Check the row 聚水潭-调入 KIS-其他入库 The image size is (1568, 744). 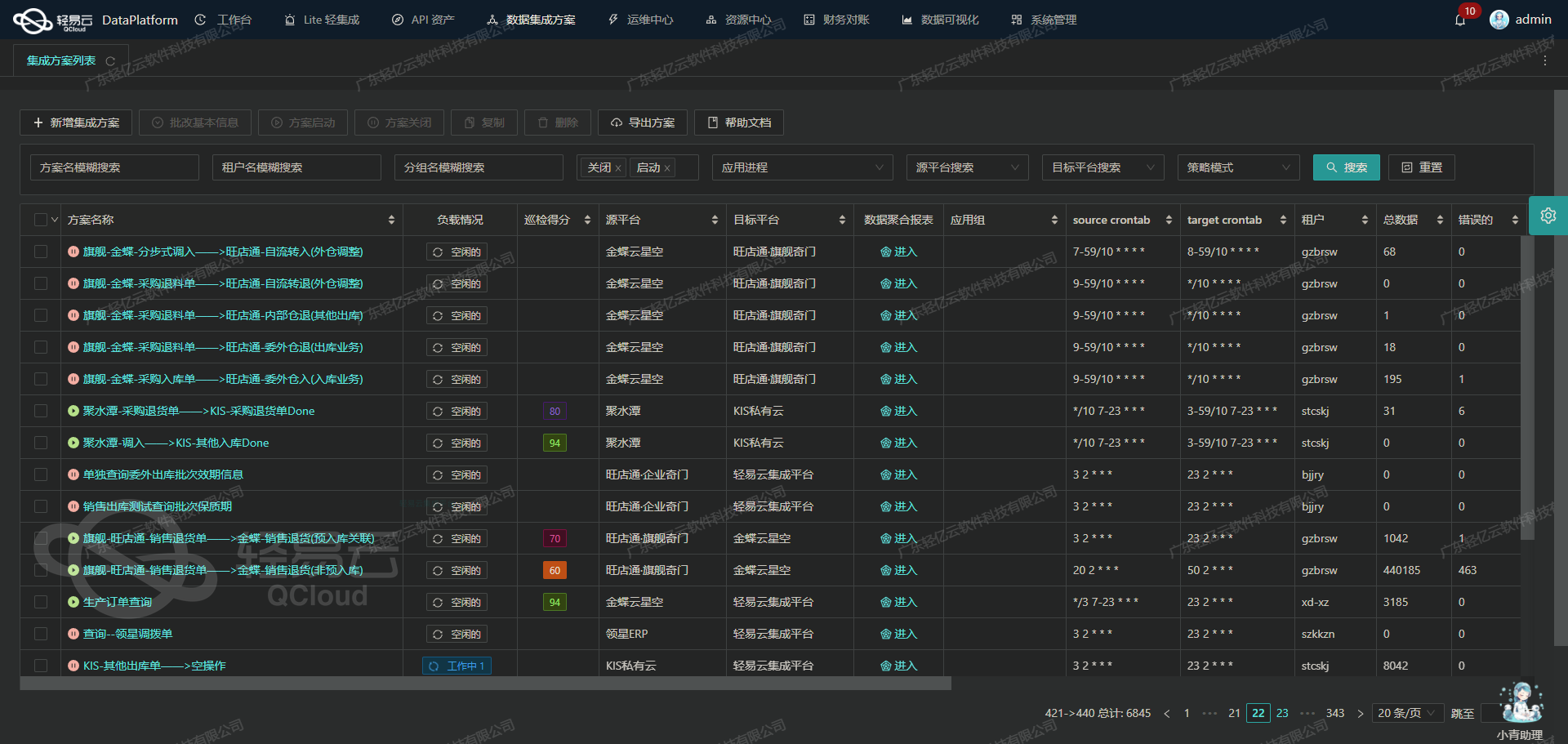click(41, 443)
